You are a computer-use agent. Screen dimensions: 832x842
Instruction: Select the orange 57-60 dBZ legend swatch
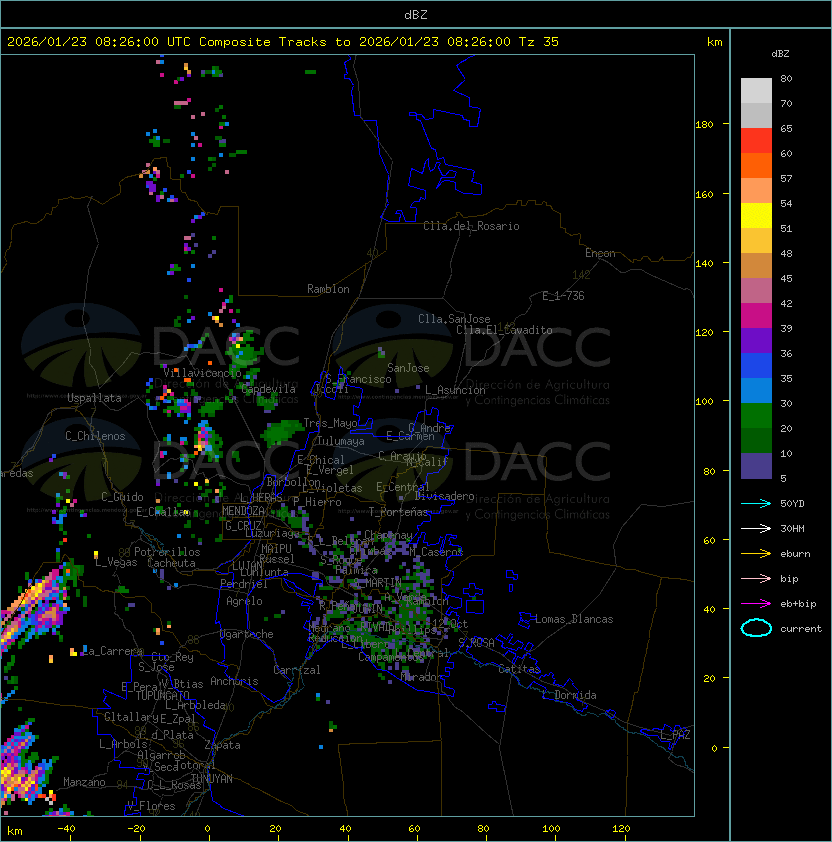pyautogui.click(x=756, y=165)
